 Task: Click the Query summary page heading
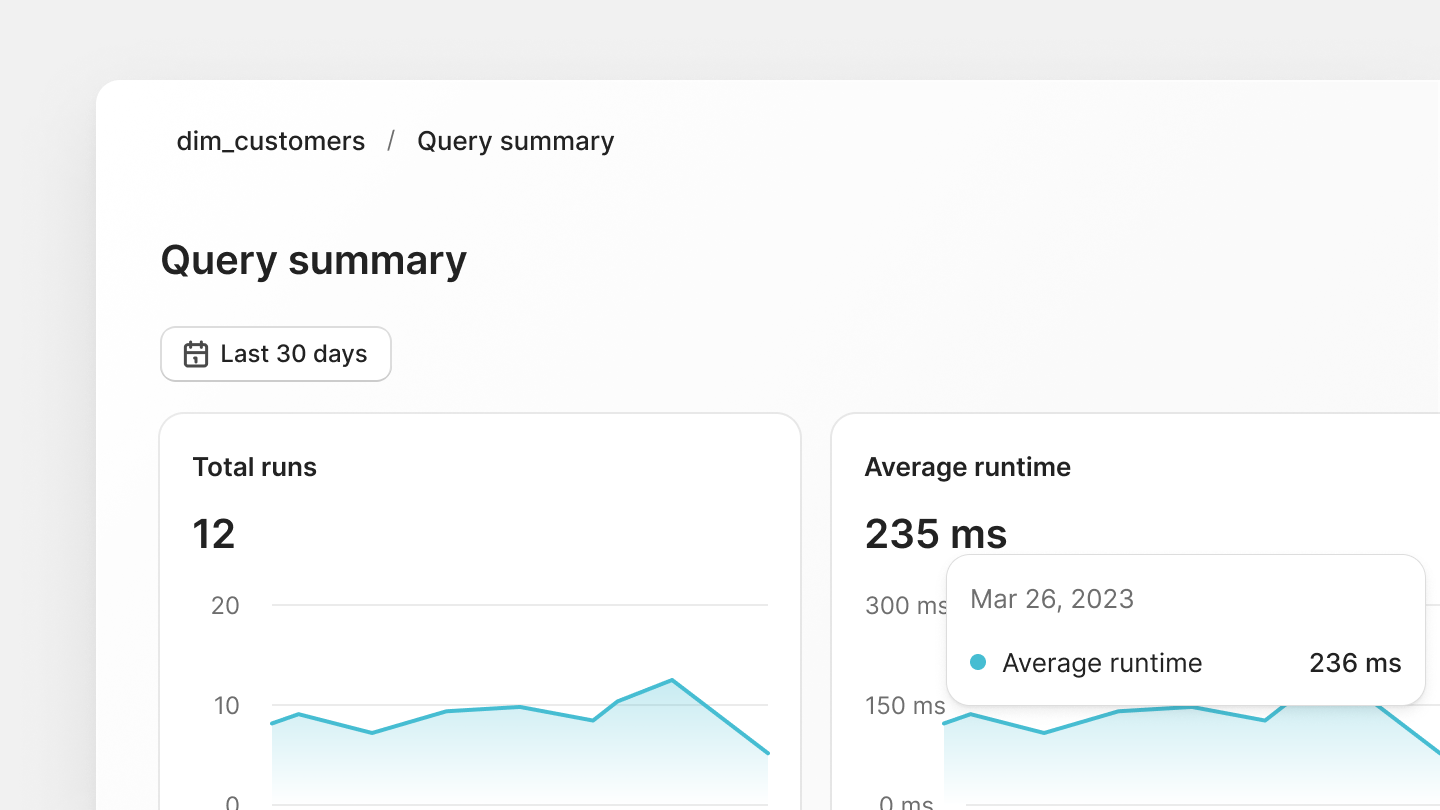(x=313, y=260)
